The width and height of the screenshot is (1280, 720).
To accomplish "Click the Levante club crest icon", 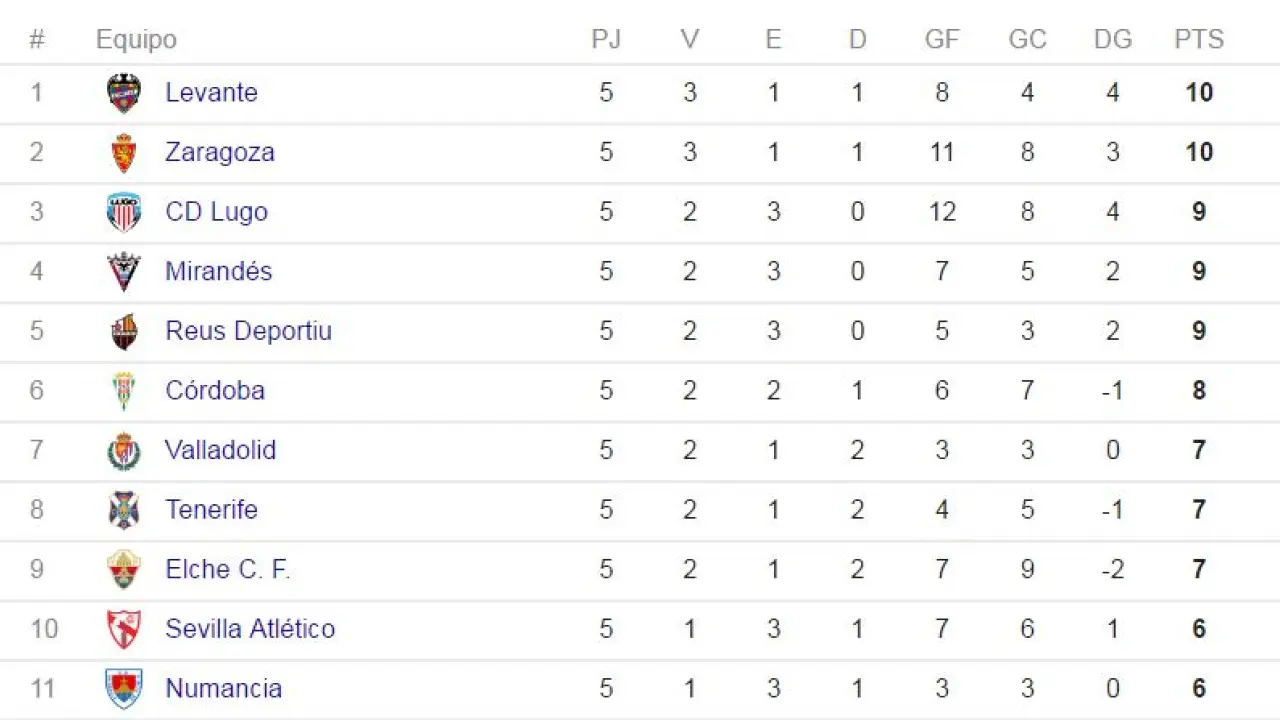I will pos(124,93).
